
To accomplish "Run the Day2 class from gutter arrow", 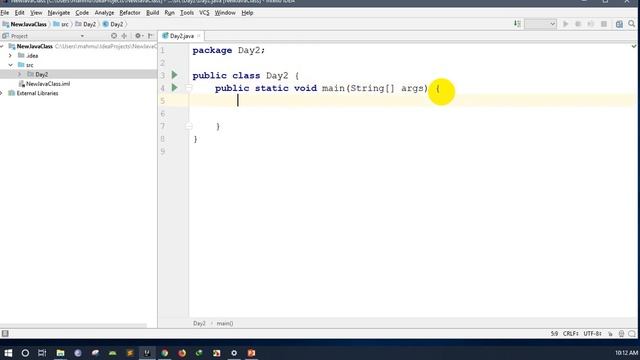I will 175,75.
